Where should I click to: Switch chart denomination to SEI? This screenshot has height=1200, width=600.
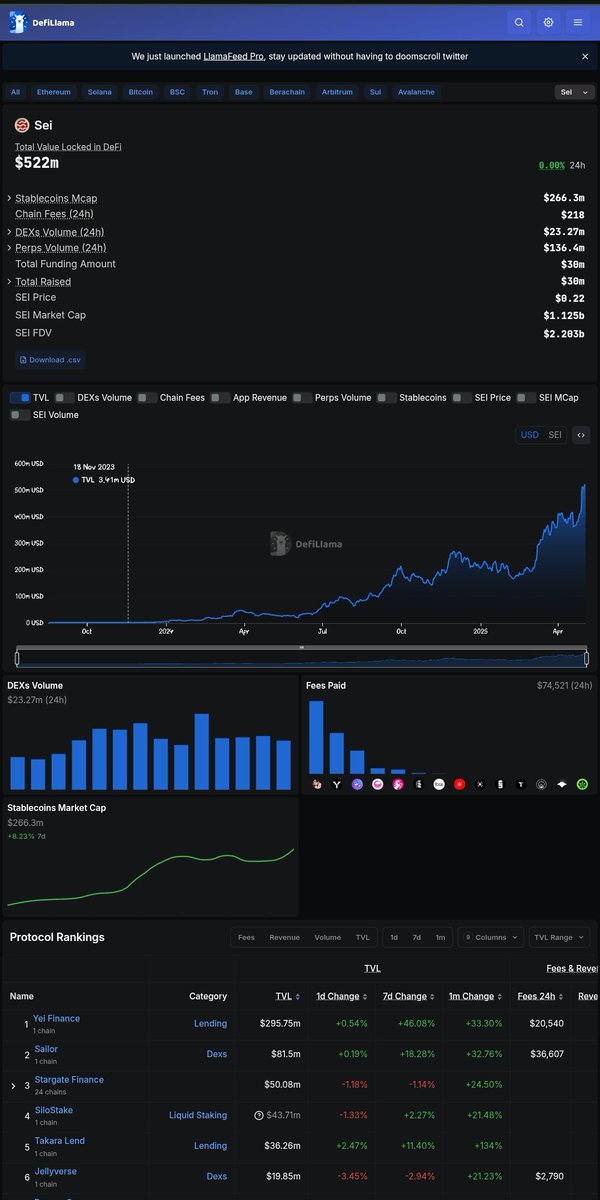pyautogui.click(x=555, y=435)
